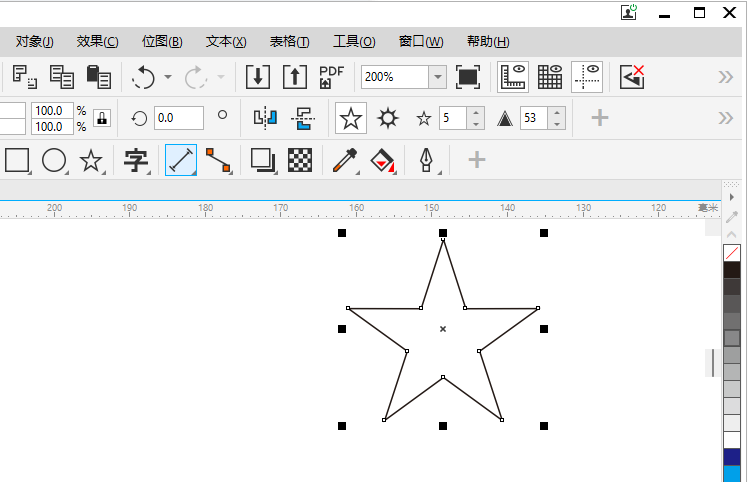Image resolution: width=748 pixels, height=482 pixels.
Task: Click the user account sign-in icon
Action: click(x=629, y=12)
